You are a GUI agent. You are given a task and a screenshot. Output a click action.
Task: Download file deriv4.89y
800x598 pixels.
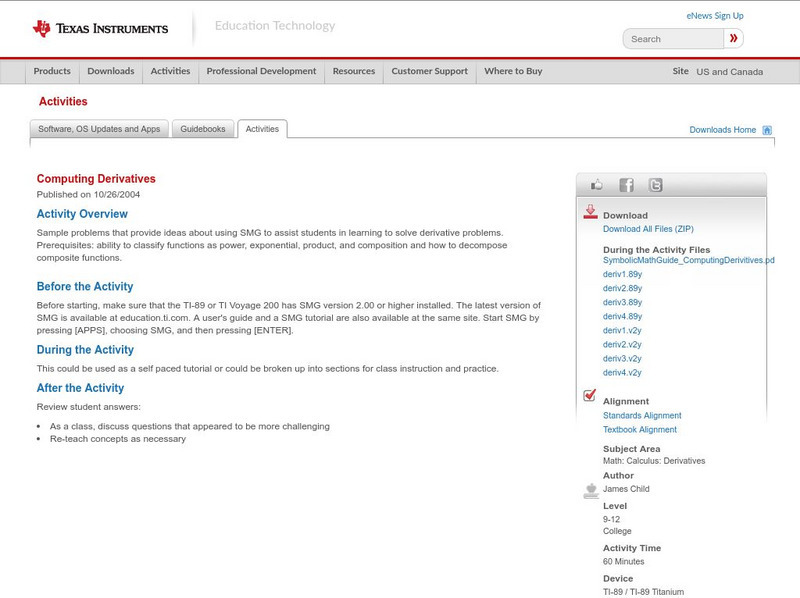[x=622, y=316]
